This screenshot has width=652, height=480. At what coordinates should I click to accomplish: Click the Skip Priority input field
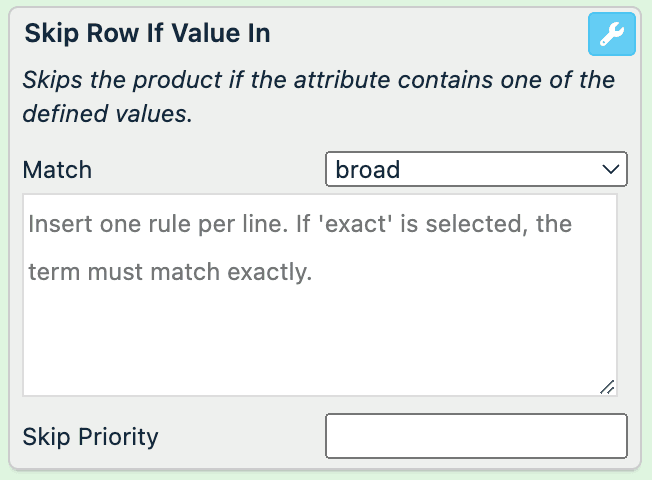click(476, 437)
